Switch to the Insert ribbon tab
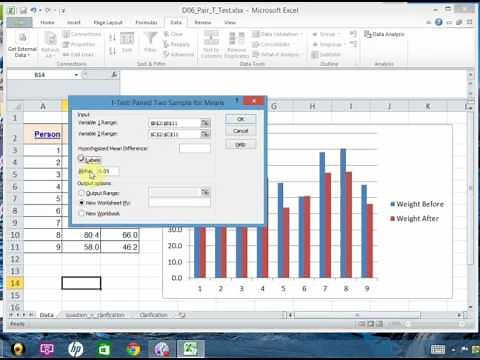 point(74,22)
